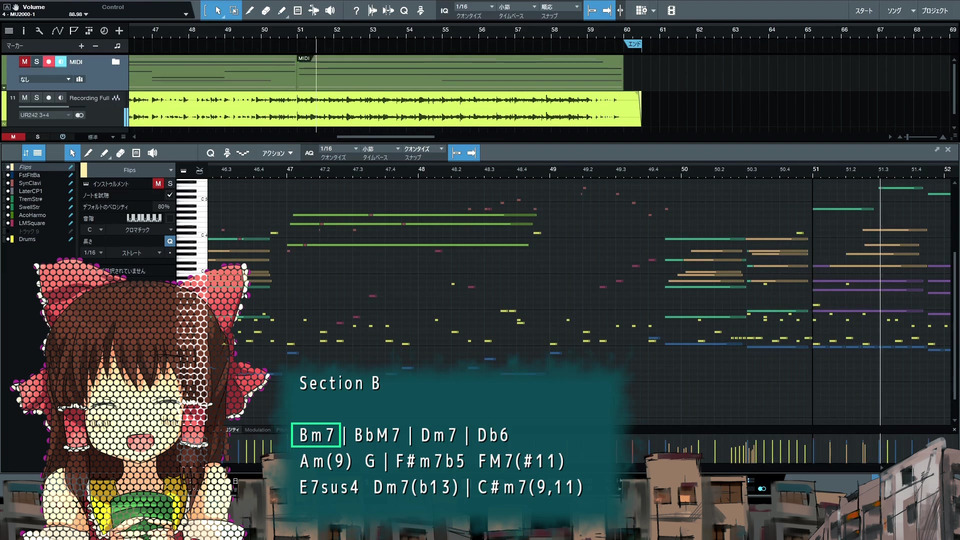Select the LMSquare track in the editor list
Screen dimensions: 960x540
32,223
